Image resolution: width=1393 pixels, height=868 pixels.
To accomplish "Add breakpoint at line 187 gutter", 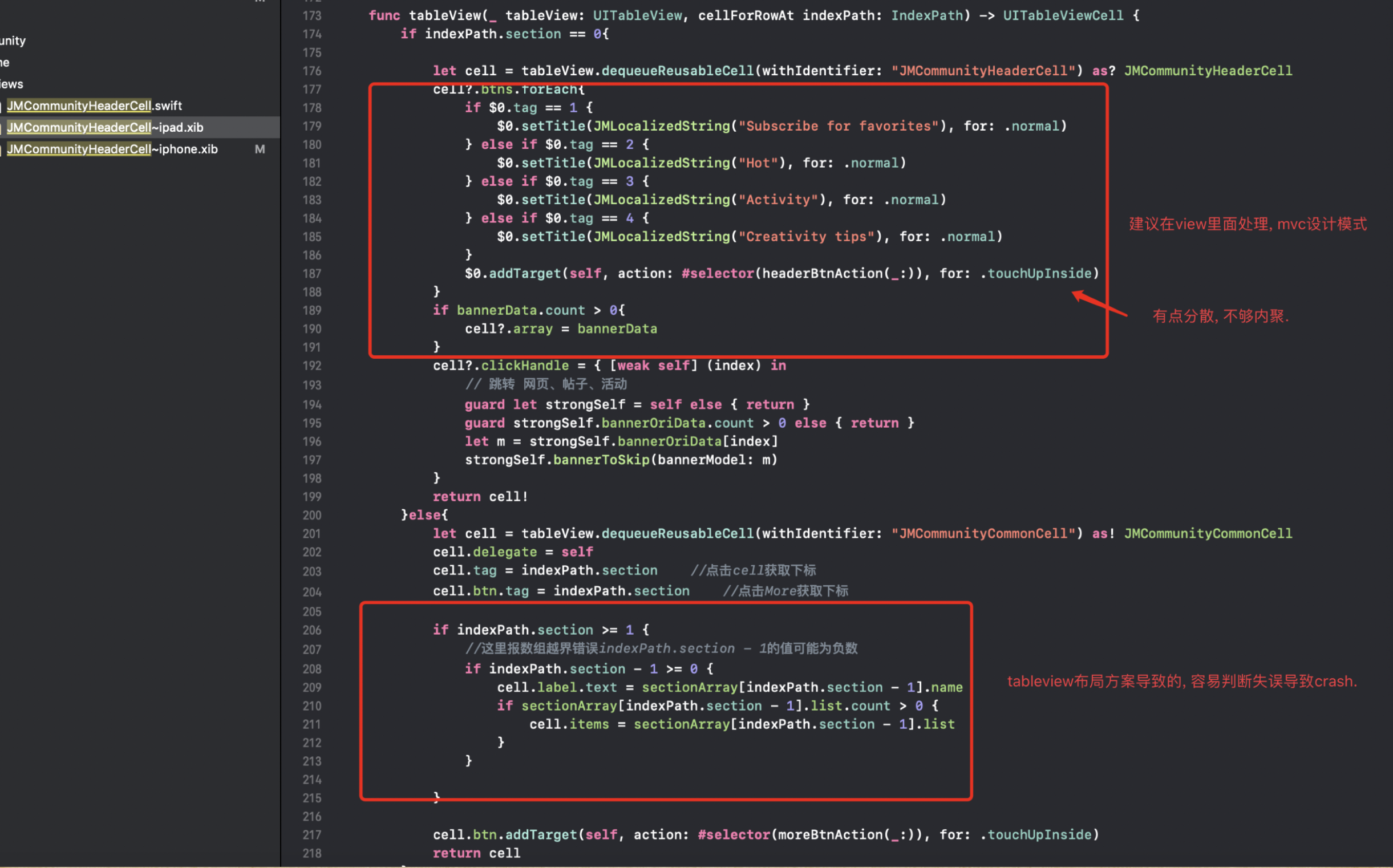I will 312,274.
